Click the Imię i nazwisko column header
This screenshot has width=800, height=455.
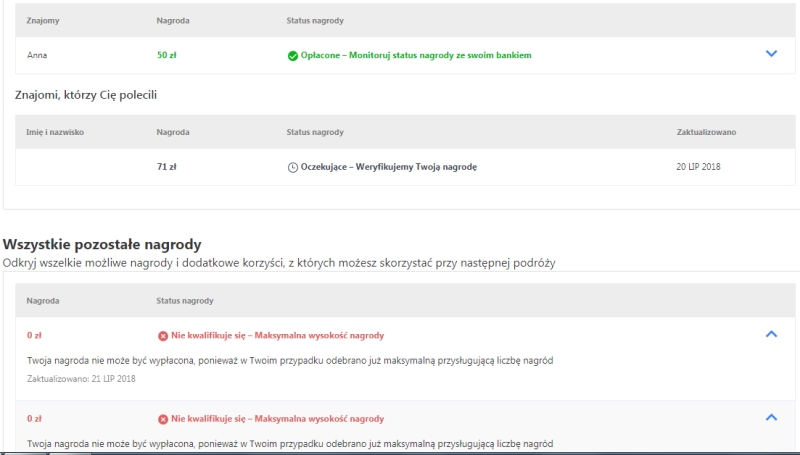(x=55, y=132)
